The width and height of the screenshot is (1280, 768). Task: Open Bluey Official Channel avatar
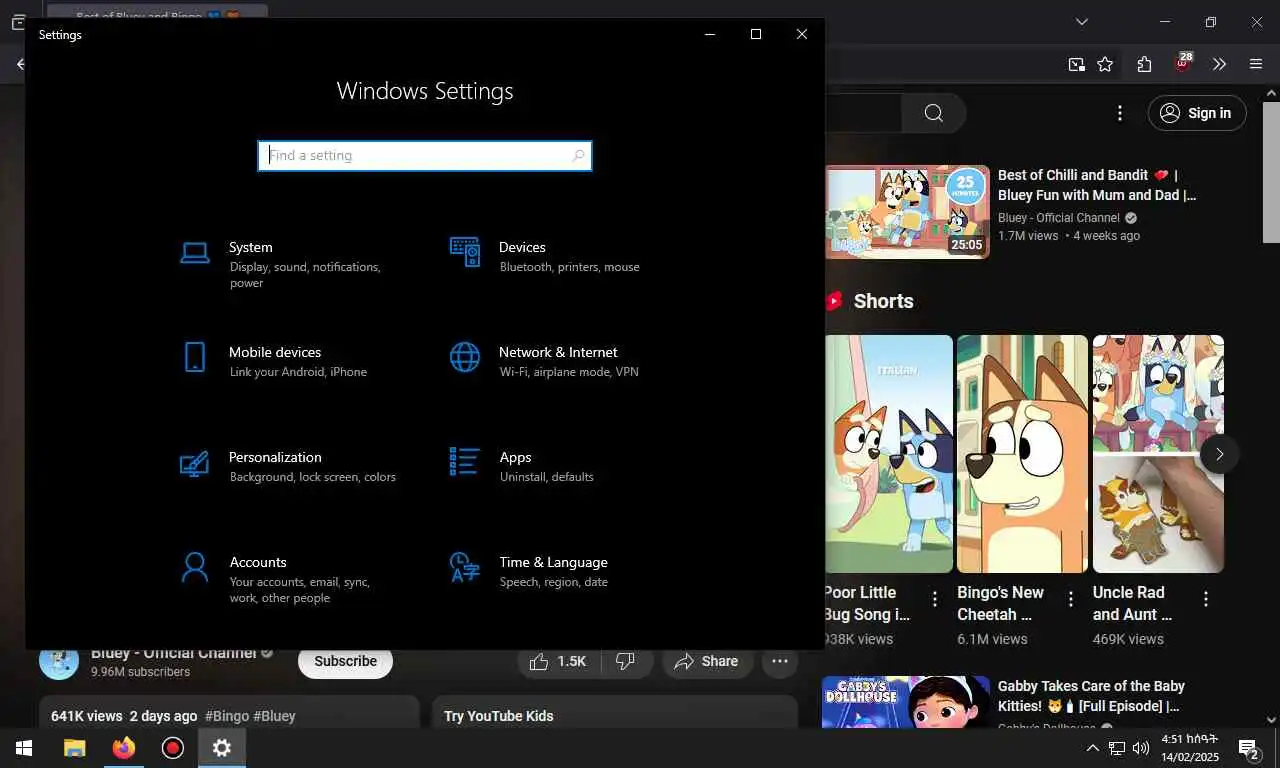[59, 661]
